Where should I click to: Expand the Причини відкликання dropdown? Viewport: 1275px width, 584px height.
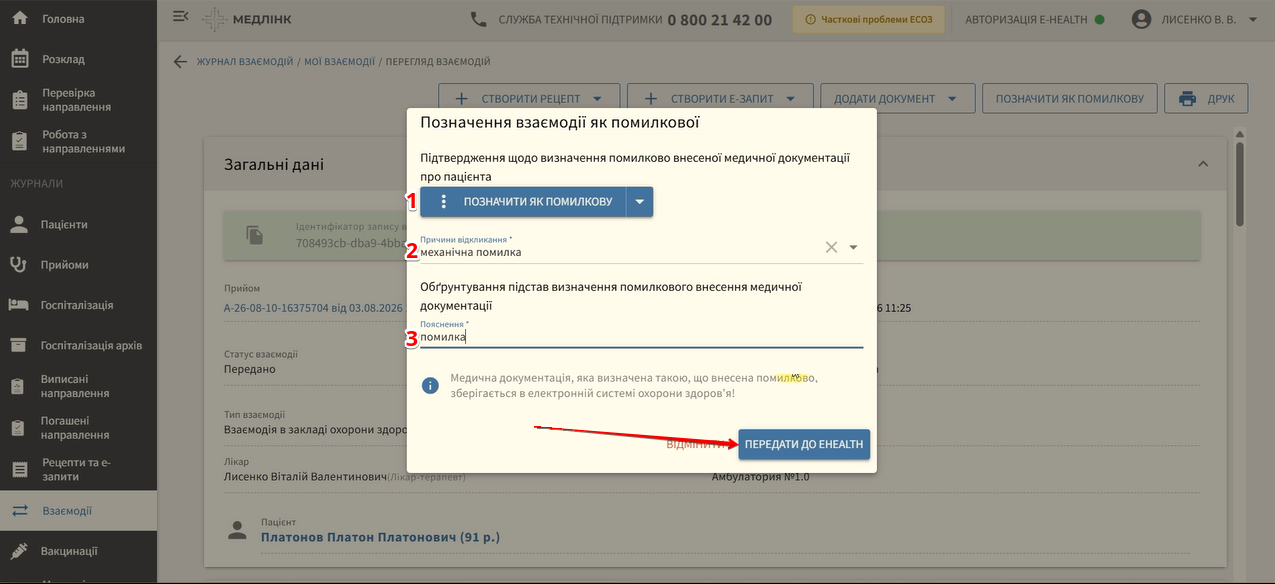(x=854, y=247)
